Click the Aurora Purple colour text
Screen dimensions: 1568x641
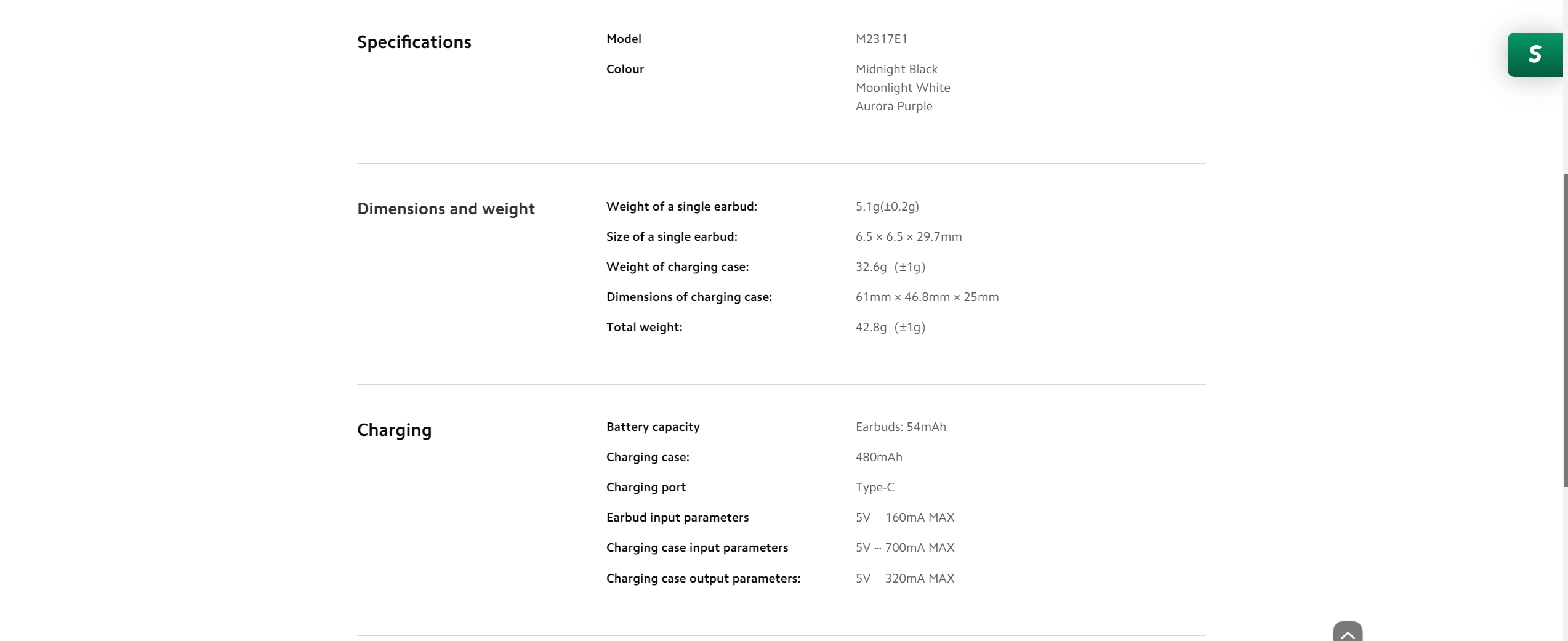click(x=894, y=106)
